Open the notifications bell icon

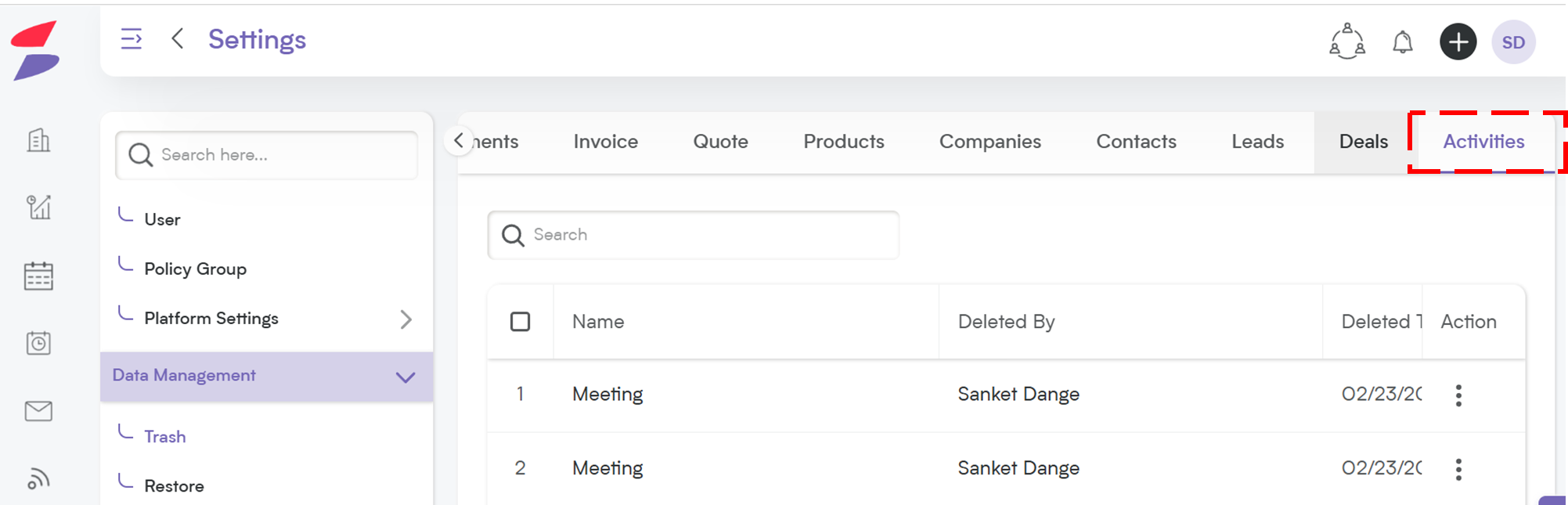(1402, 42)
